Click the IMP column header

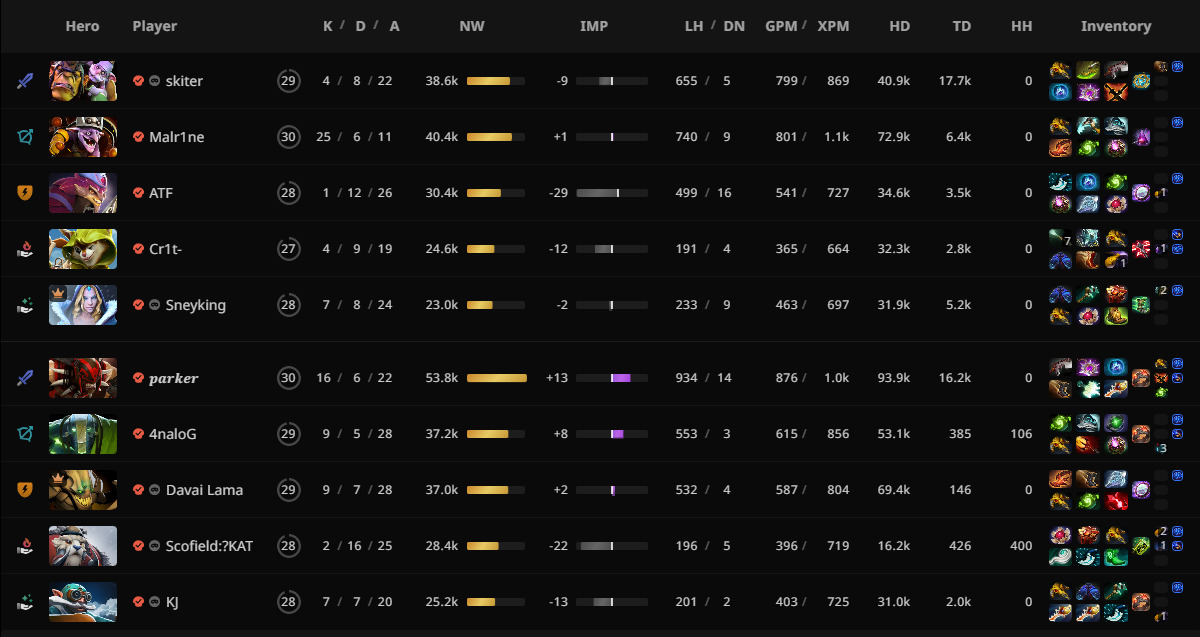tap(594, 27)
